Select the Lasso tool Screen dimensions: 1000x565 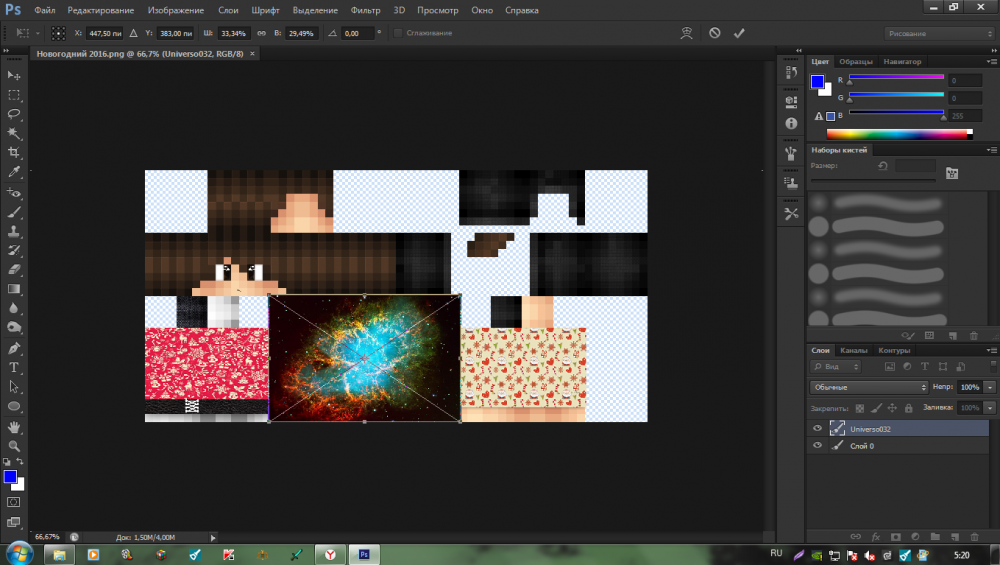point(14,114)
